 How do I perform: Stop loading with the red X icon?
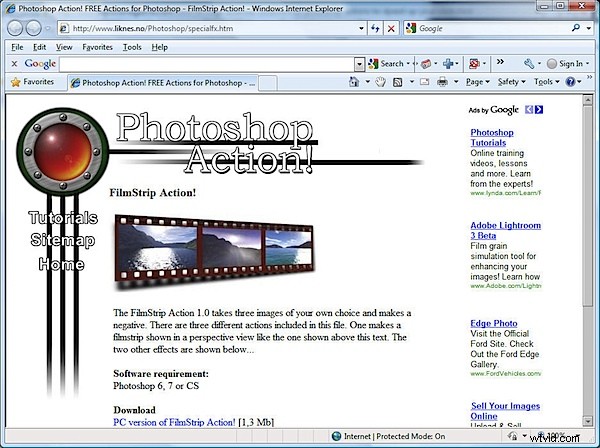click(x=391, y=29)
